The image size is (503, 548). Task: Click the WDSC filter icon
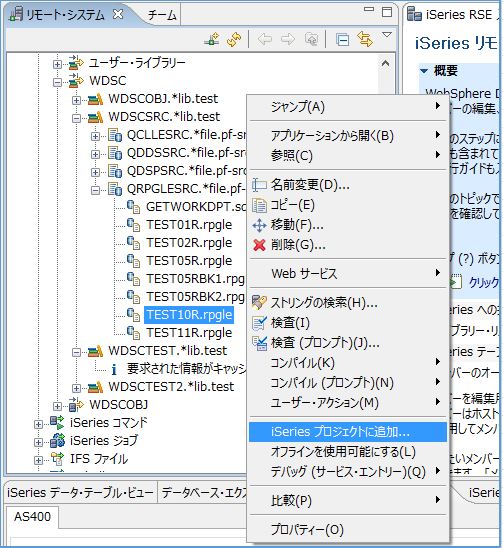click(x=76, y=81)
